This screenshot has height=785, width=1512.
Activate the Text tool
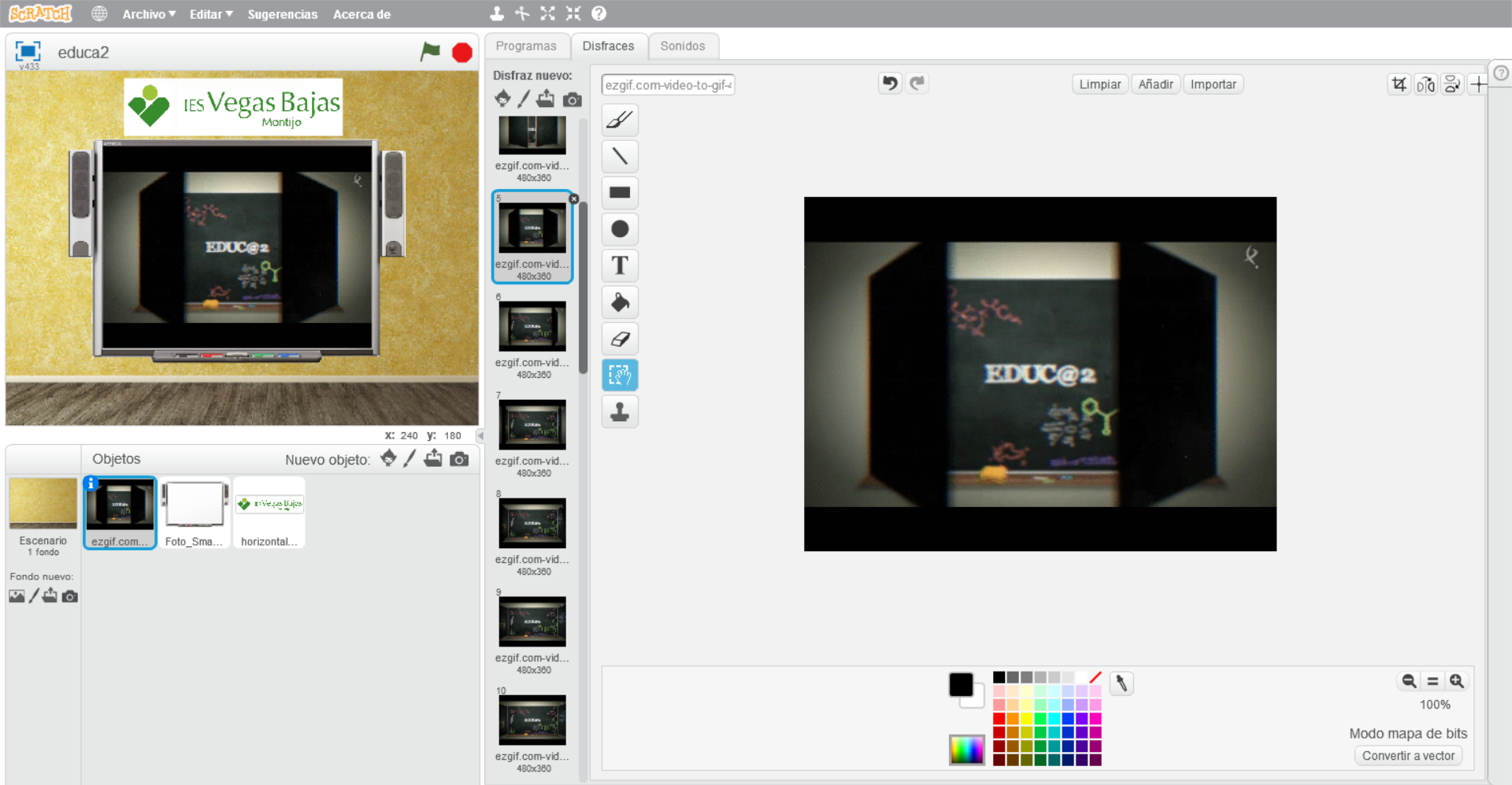(620, 266)
